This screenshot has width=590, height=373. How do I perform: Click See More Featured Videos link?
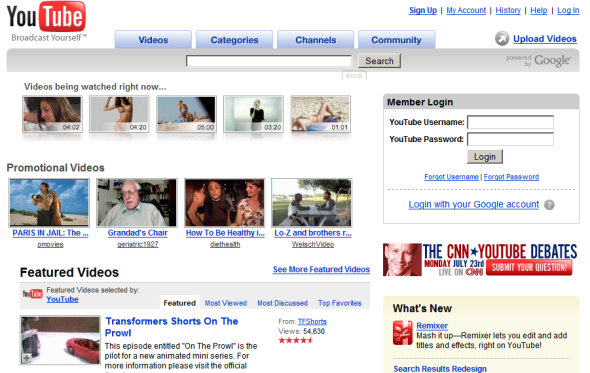click(321, 269)
